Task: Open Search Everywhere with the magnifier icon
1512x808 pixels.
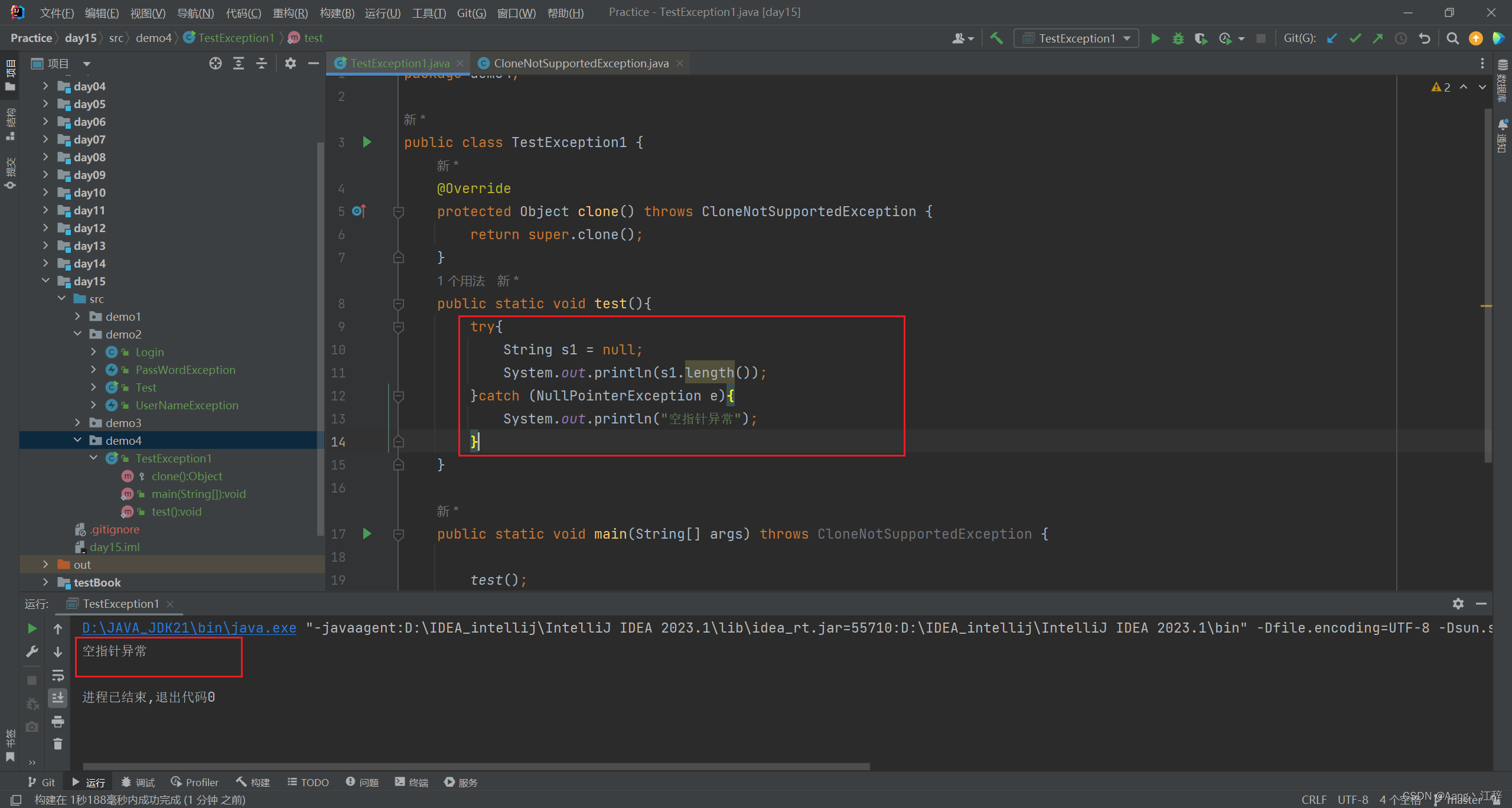Action: click(x=1453, y=38)
